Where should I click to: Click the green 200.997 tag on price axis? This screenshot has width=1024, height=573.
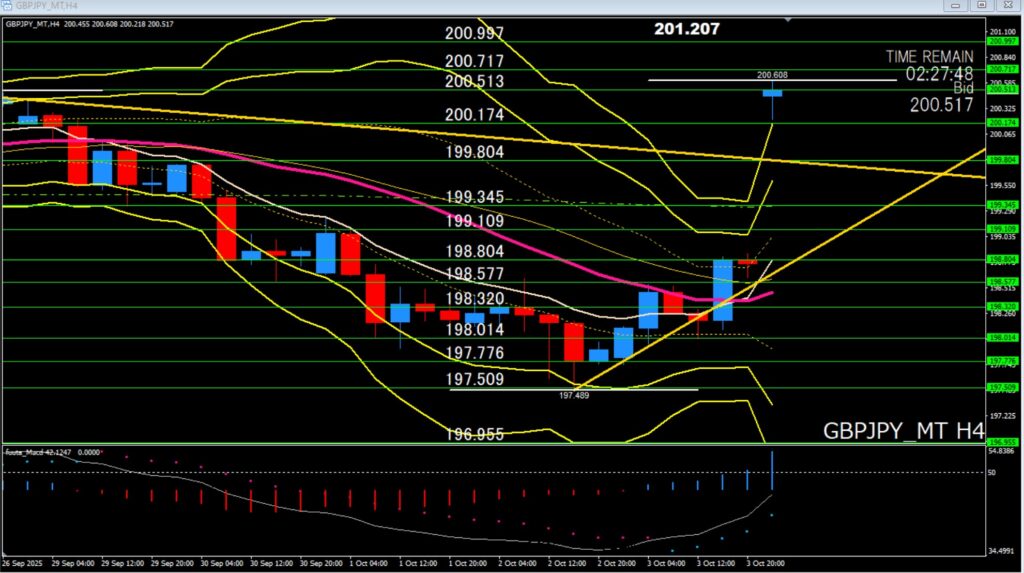click(x=1002, y=41)
